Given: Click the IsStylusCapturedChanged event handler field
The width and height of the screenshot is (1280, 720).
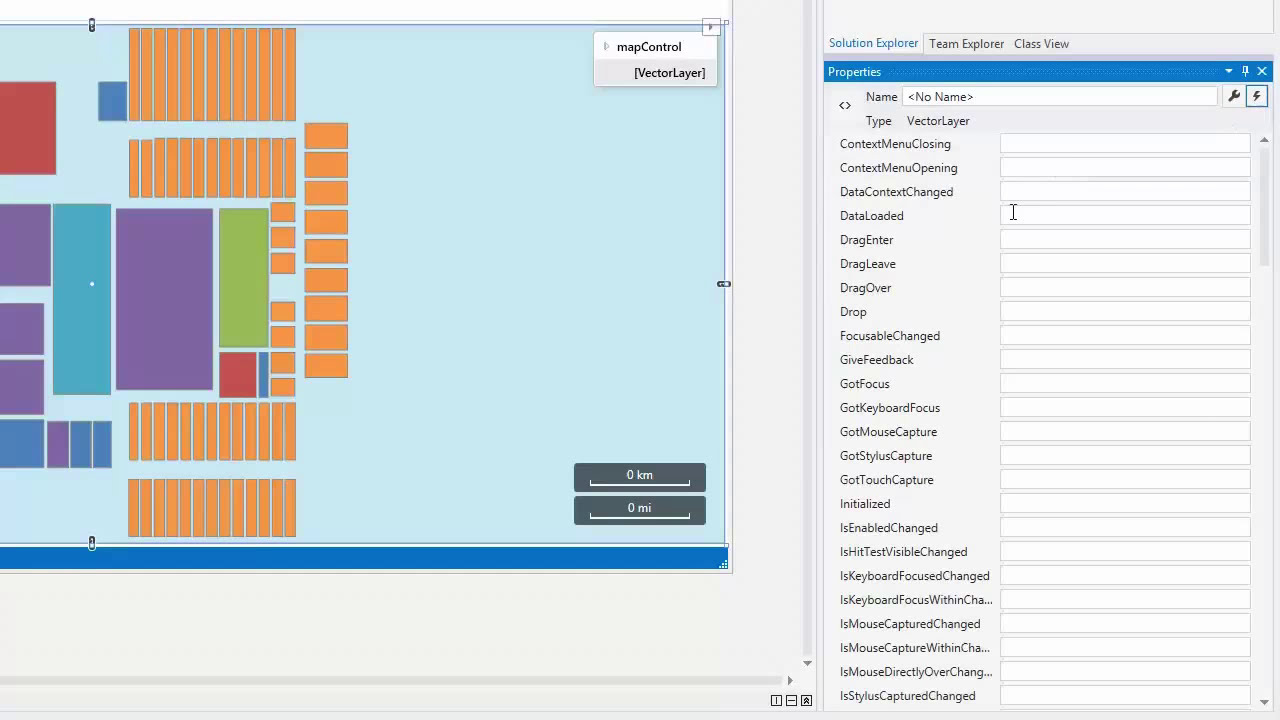Looking at the screenshot, I should [1125, 696].
